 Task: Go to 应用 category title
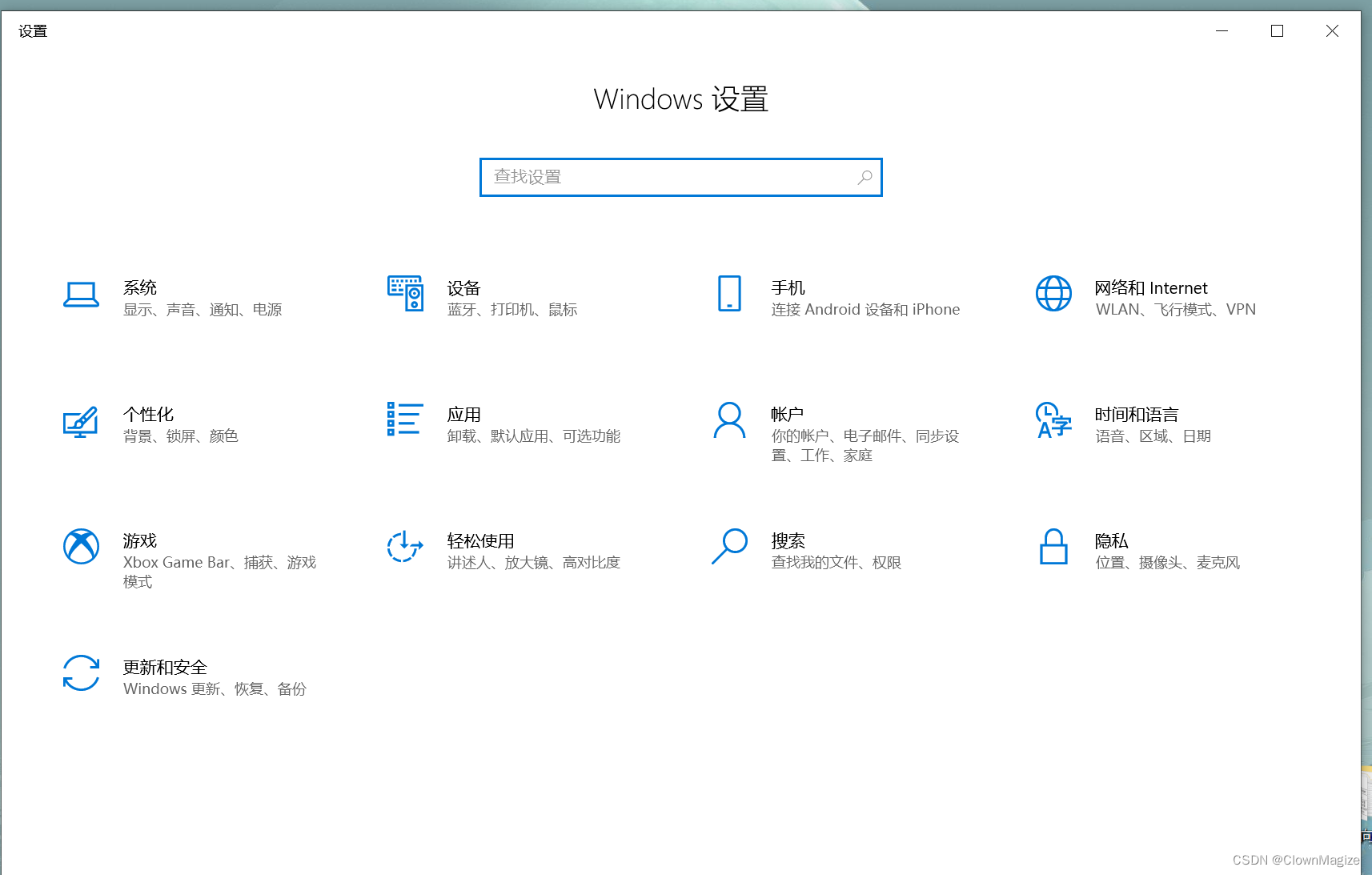click(x=464, y=414)
